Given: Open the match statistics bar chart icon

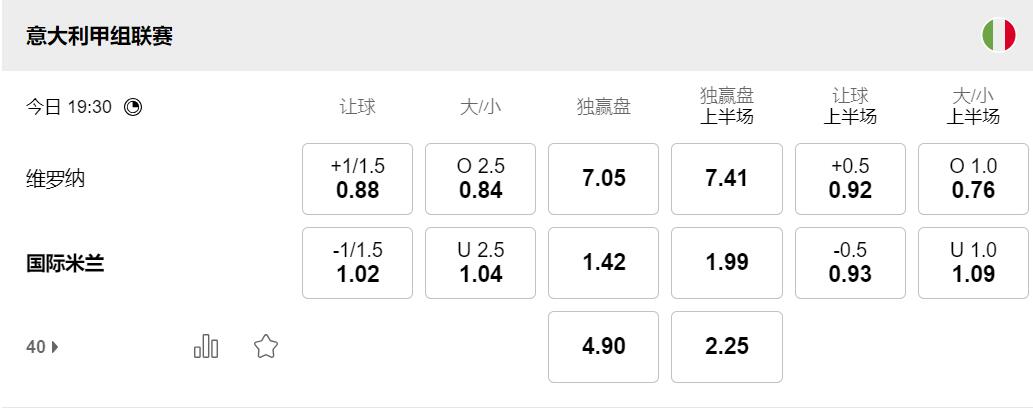Looking at the screenshot, I should pos(205,347).
